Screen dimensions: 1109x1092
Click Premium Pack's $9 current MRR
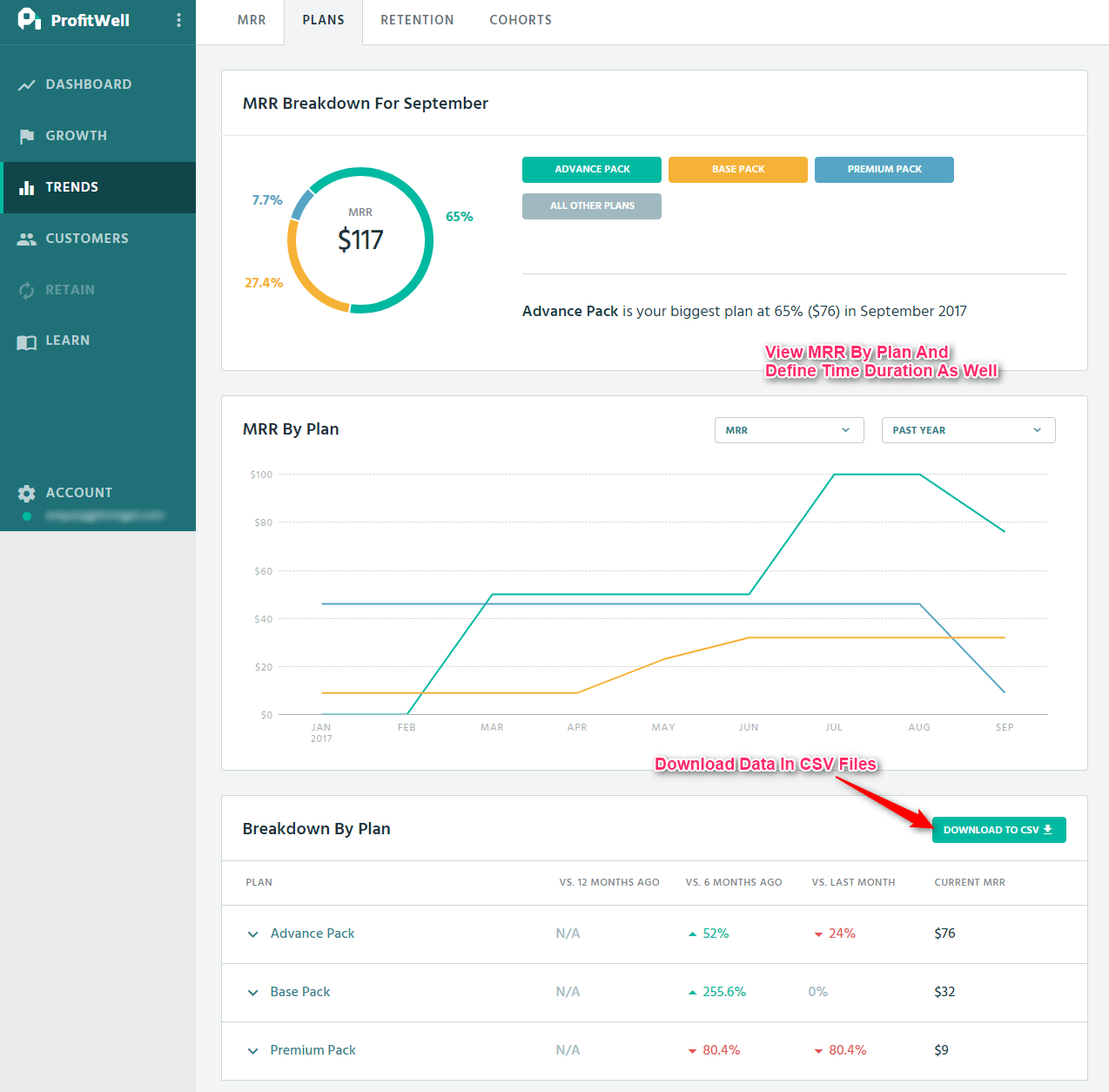coord(941,1050)
